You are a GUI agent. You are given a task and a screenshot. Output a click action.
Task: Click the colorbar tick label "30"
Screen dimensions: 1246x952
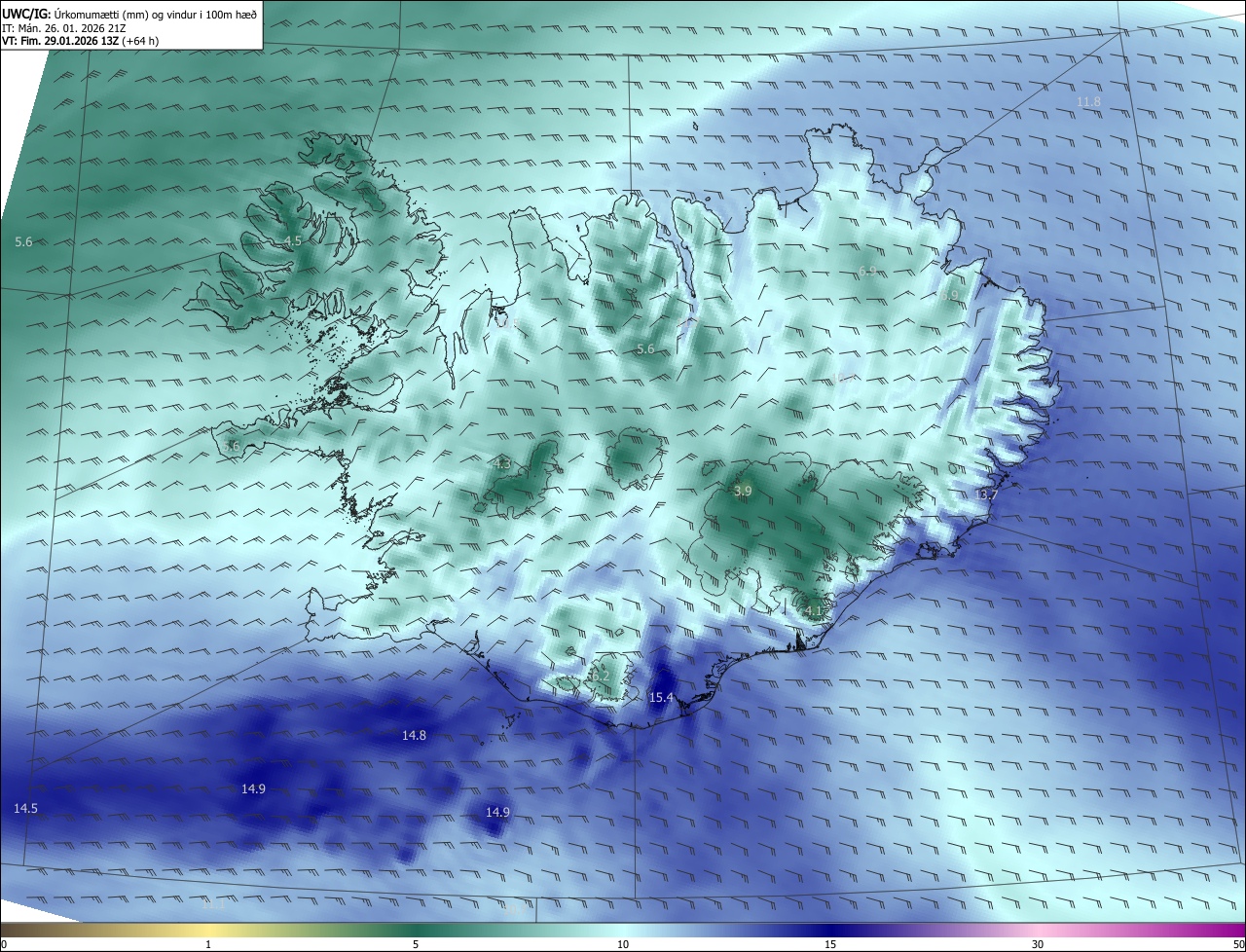click(x=1038, y=944)
